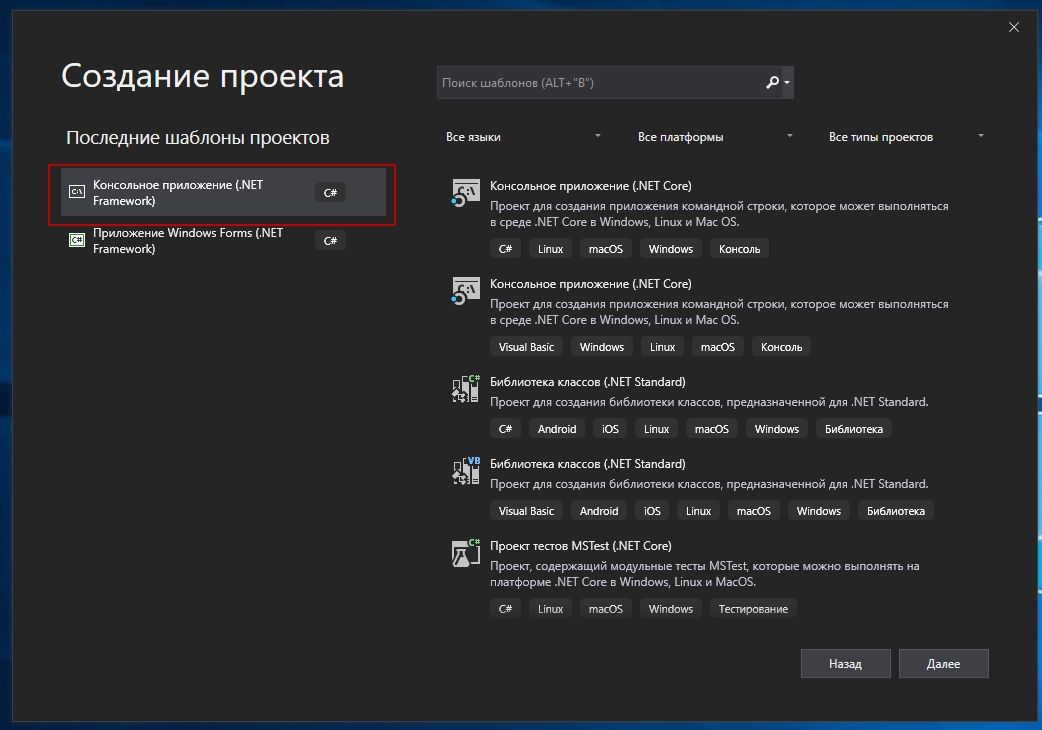1042x730 pixels.
Task: Open search options dropdown arrow next to magnifier
Action: (787, 82)
